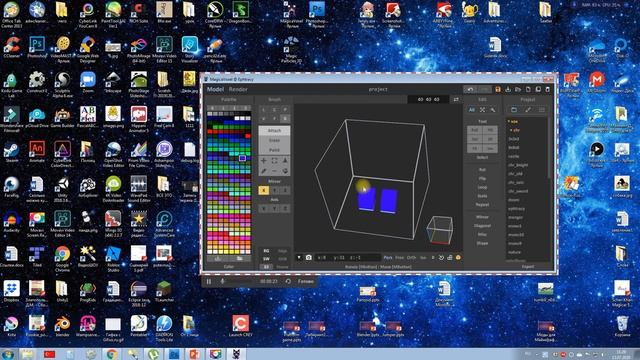Toggle the BG display option
Screen dimensions: 640x360
(266, 251)
